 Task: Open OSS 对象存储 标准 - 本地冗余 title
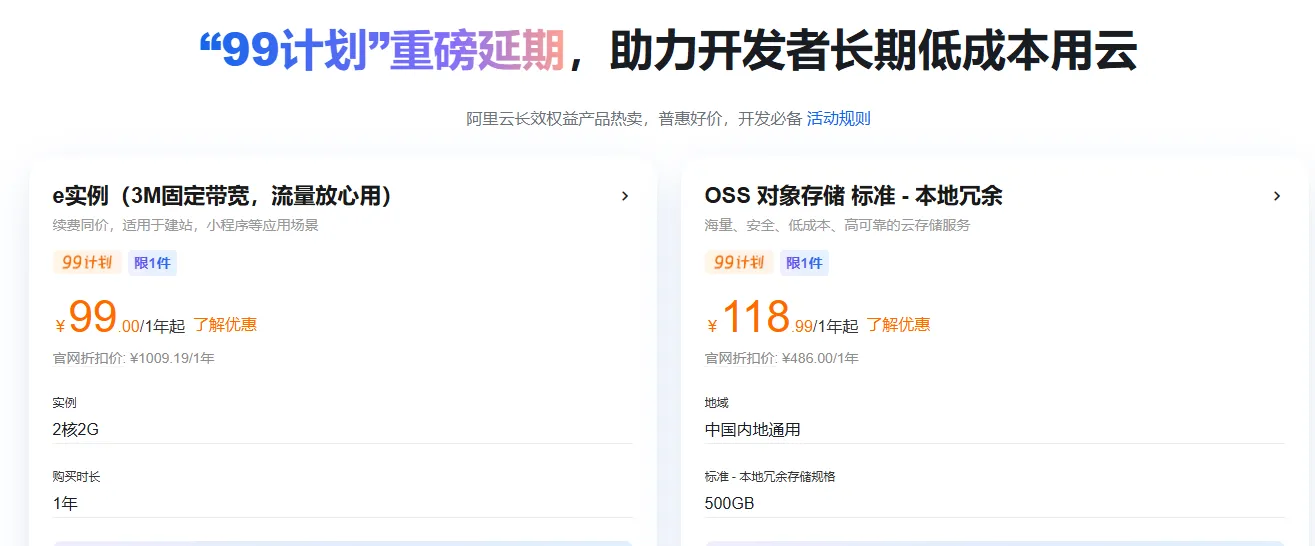[853, 196]
